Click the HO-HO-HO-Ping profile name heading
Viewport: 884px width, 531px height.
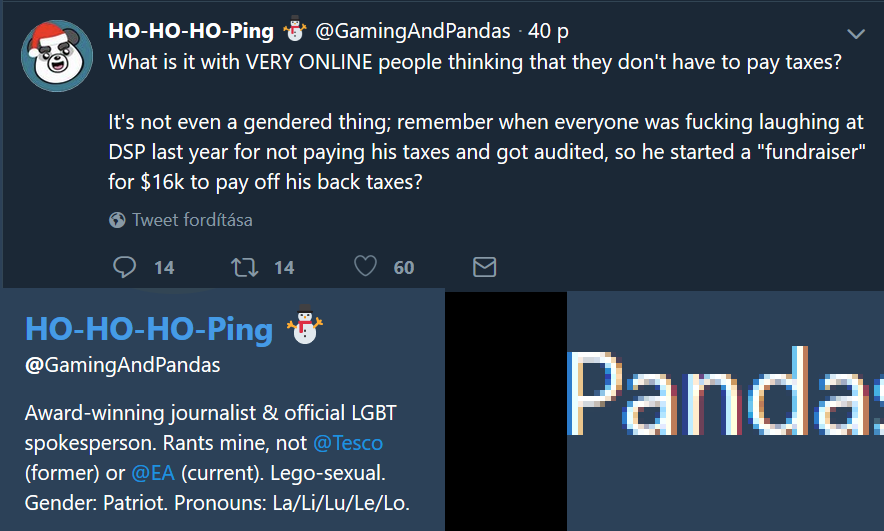click(x=149, y=329)
